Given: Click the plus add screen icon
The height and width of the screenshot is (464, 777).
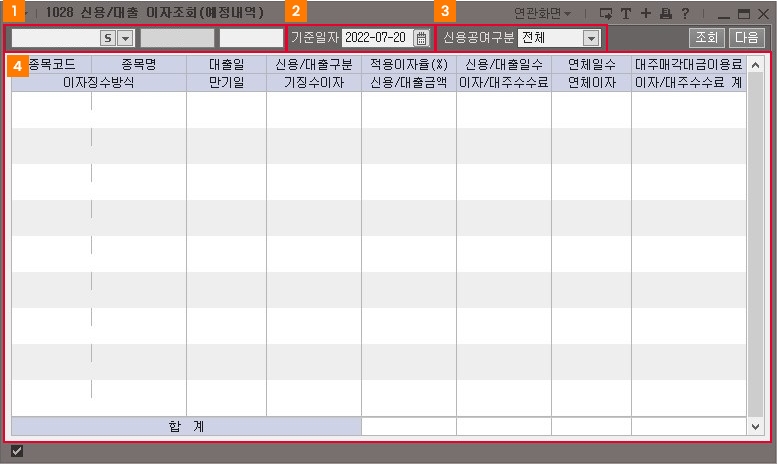Looking at the screenshot, I should click(x=645, y=13).
